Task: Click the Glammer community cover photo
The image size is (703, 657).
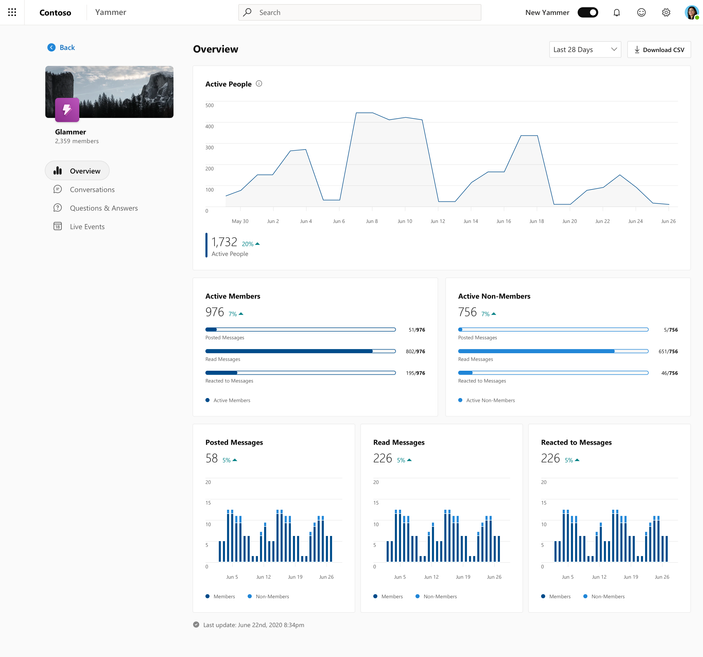Action: [120, 85]
